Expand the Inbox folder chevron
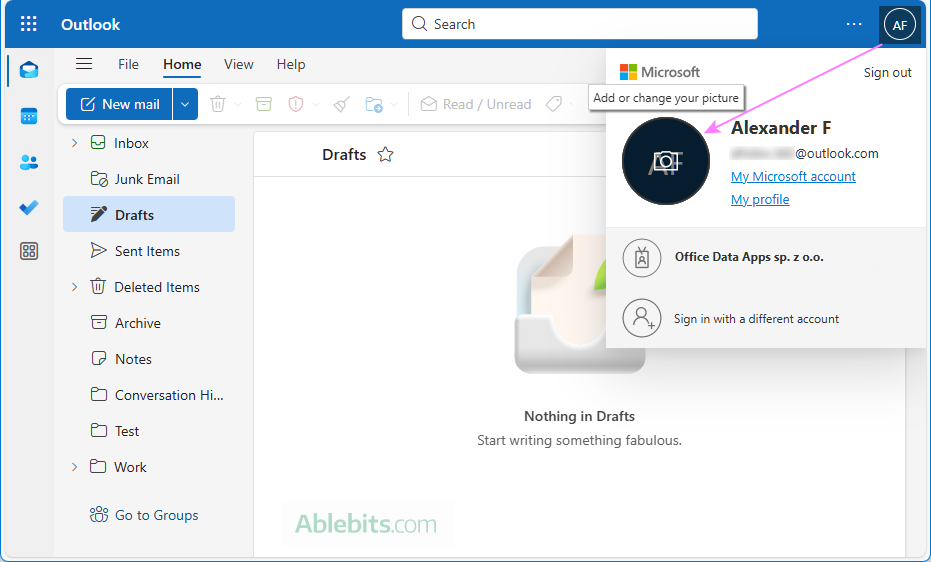The height and width of the screenshot is (562, 931). 74,143
